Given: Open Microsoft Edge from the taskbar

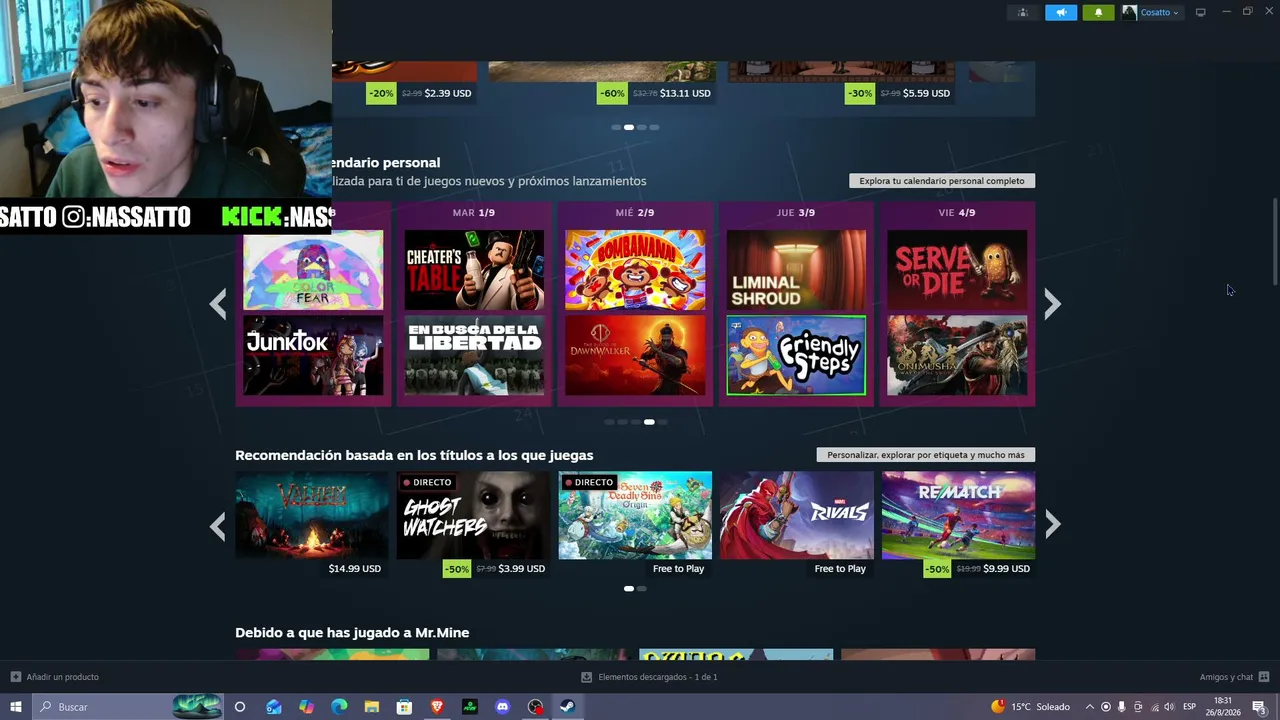Looking at the screenshot, I should [x=339, y=707].
